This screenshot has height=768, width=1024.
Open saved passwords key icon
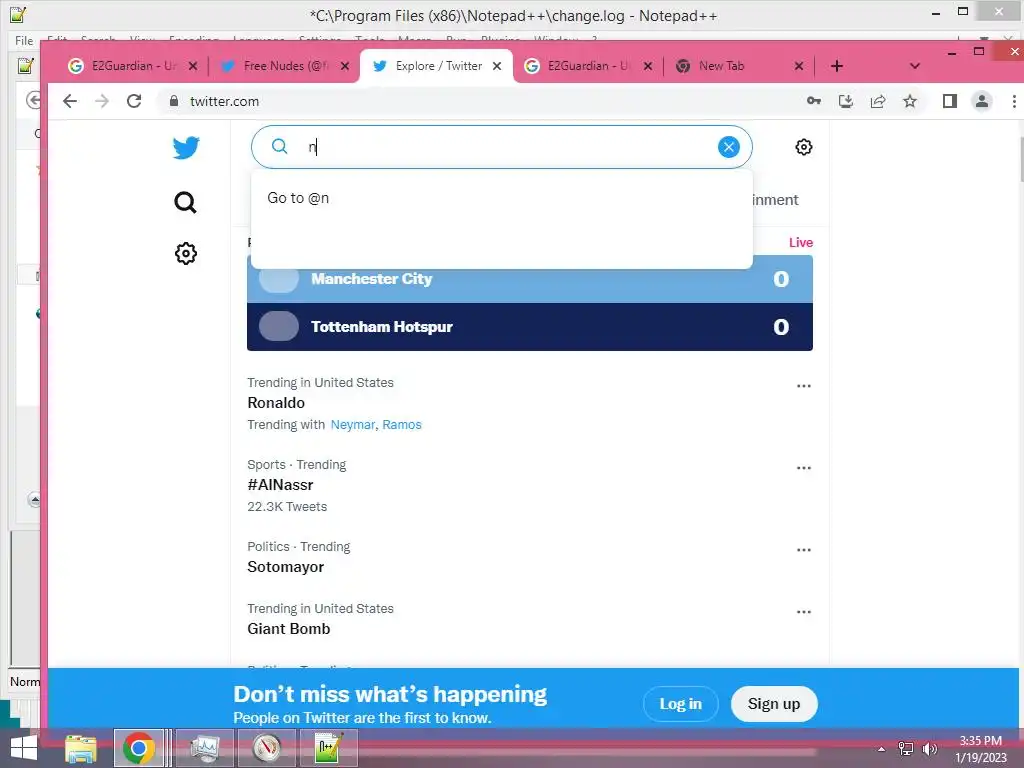point(814,101)
